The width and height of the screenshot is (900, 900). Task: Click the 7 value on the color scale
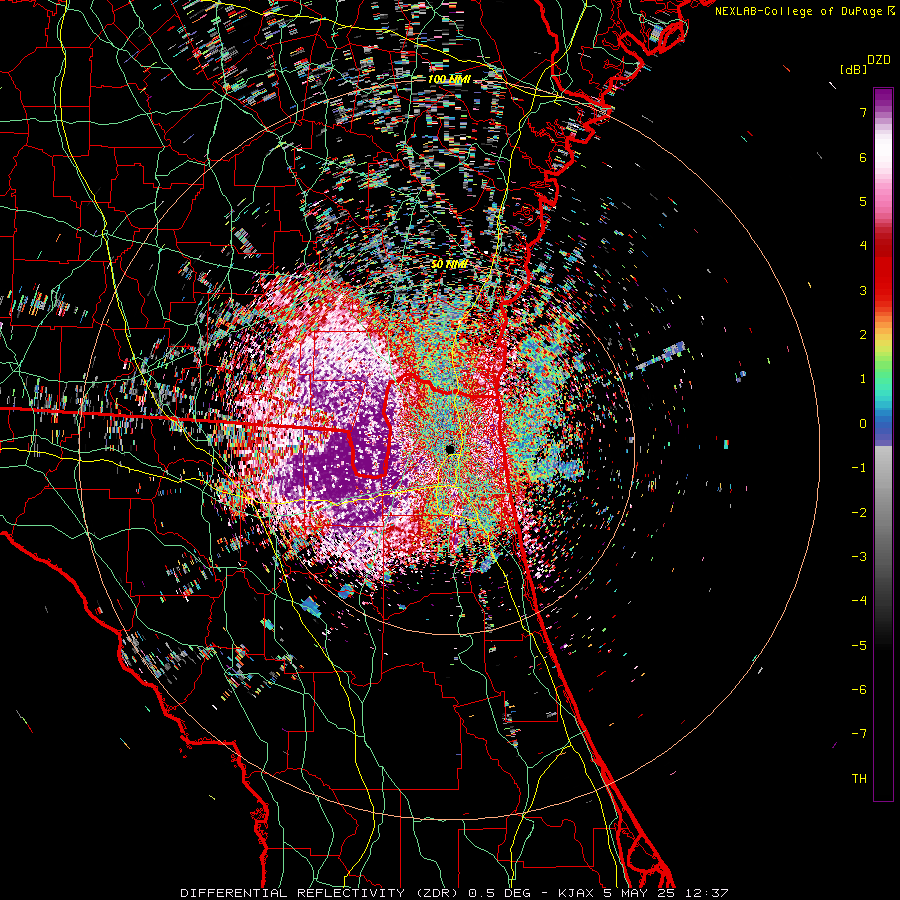click(863, 112)
